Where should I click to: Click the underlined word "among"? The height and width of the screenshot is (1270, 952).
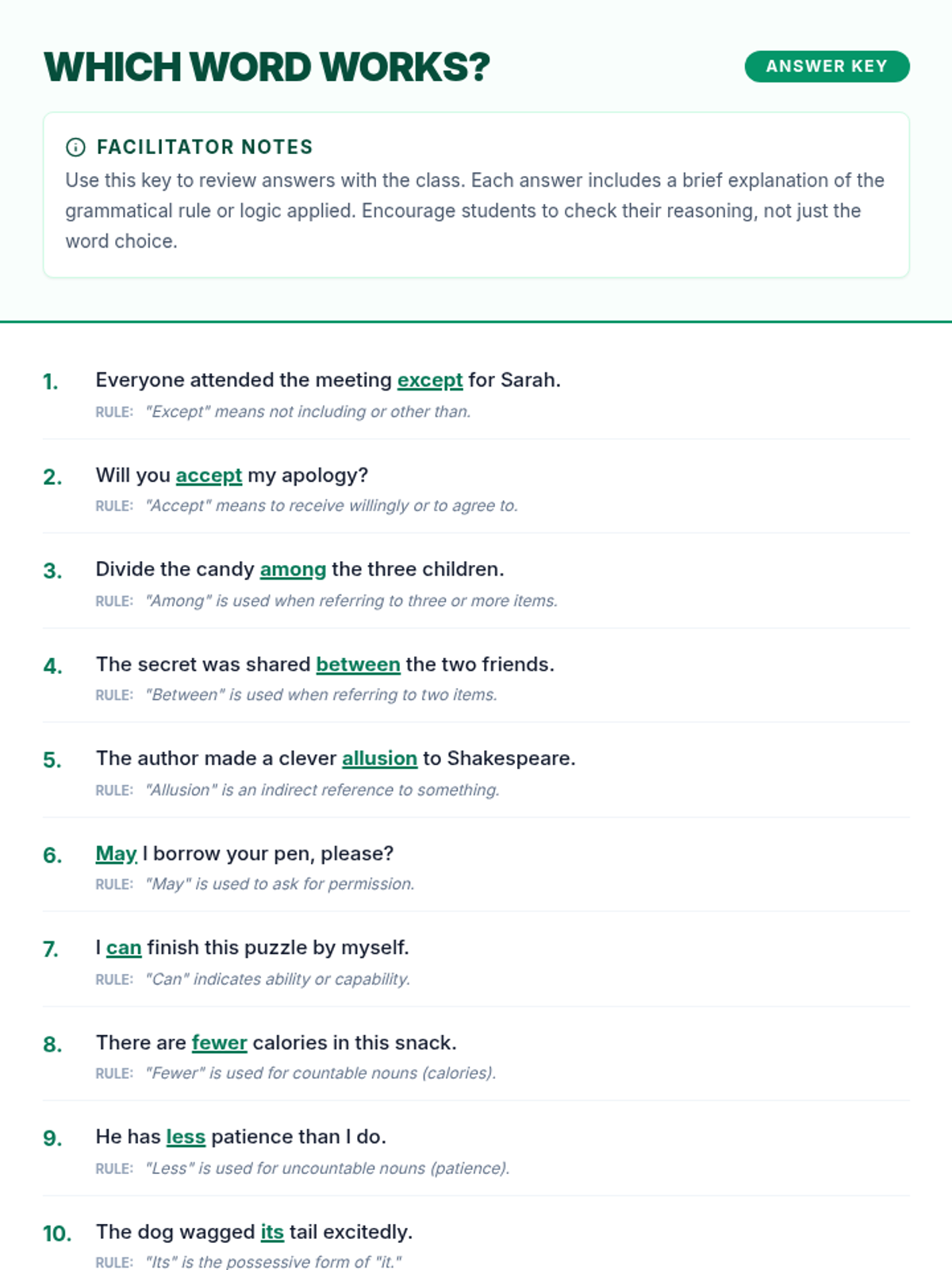click(293, 569)
